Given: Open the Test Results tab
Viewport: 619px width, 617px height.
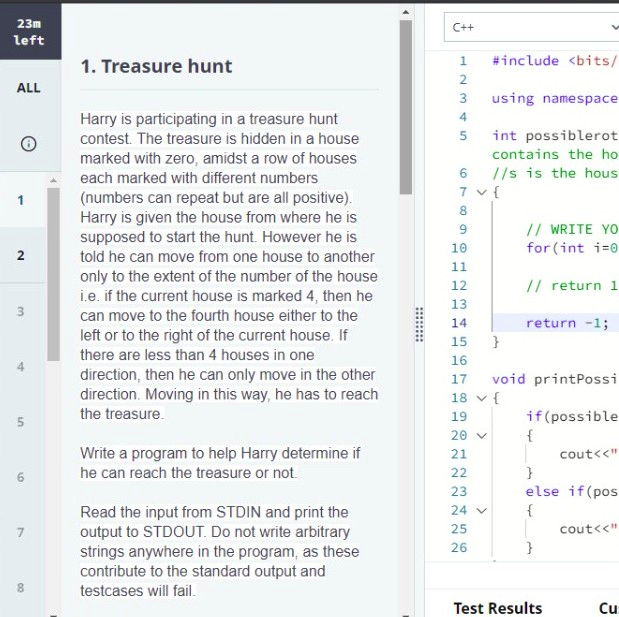Looking at the screenshot, I should tap(497, 608).
